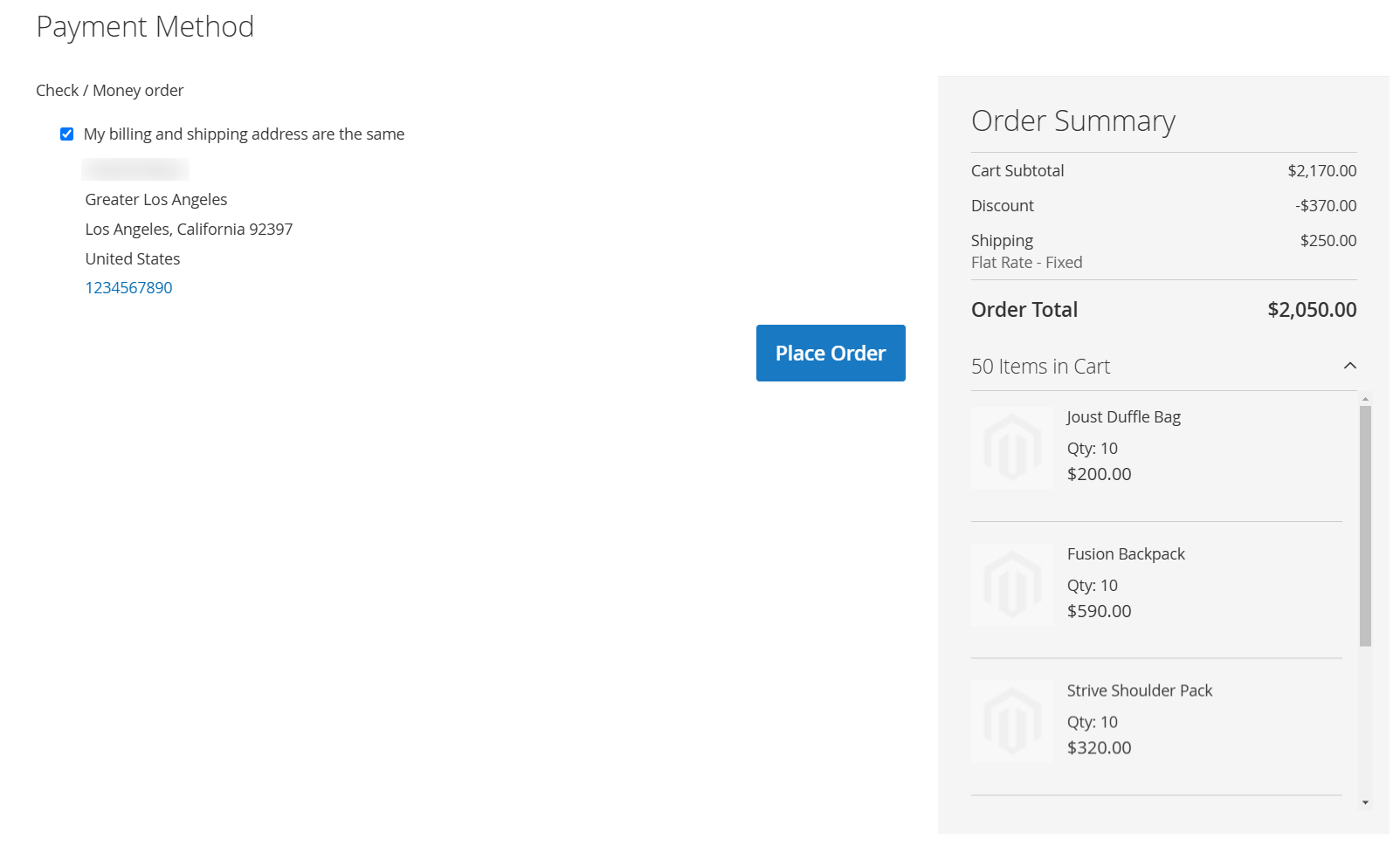Click phone number link 1234567890

(128, 287)
